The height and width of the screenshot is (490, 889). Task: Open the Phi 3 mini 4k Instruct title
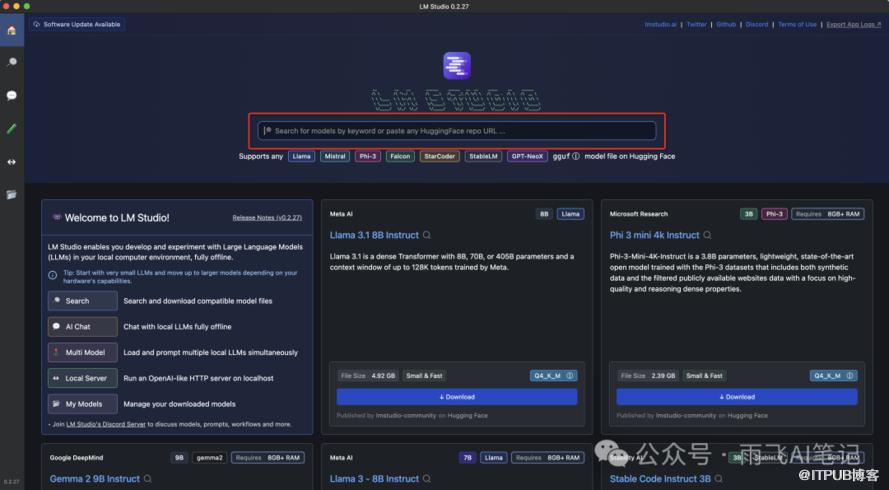pos(654,235)
